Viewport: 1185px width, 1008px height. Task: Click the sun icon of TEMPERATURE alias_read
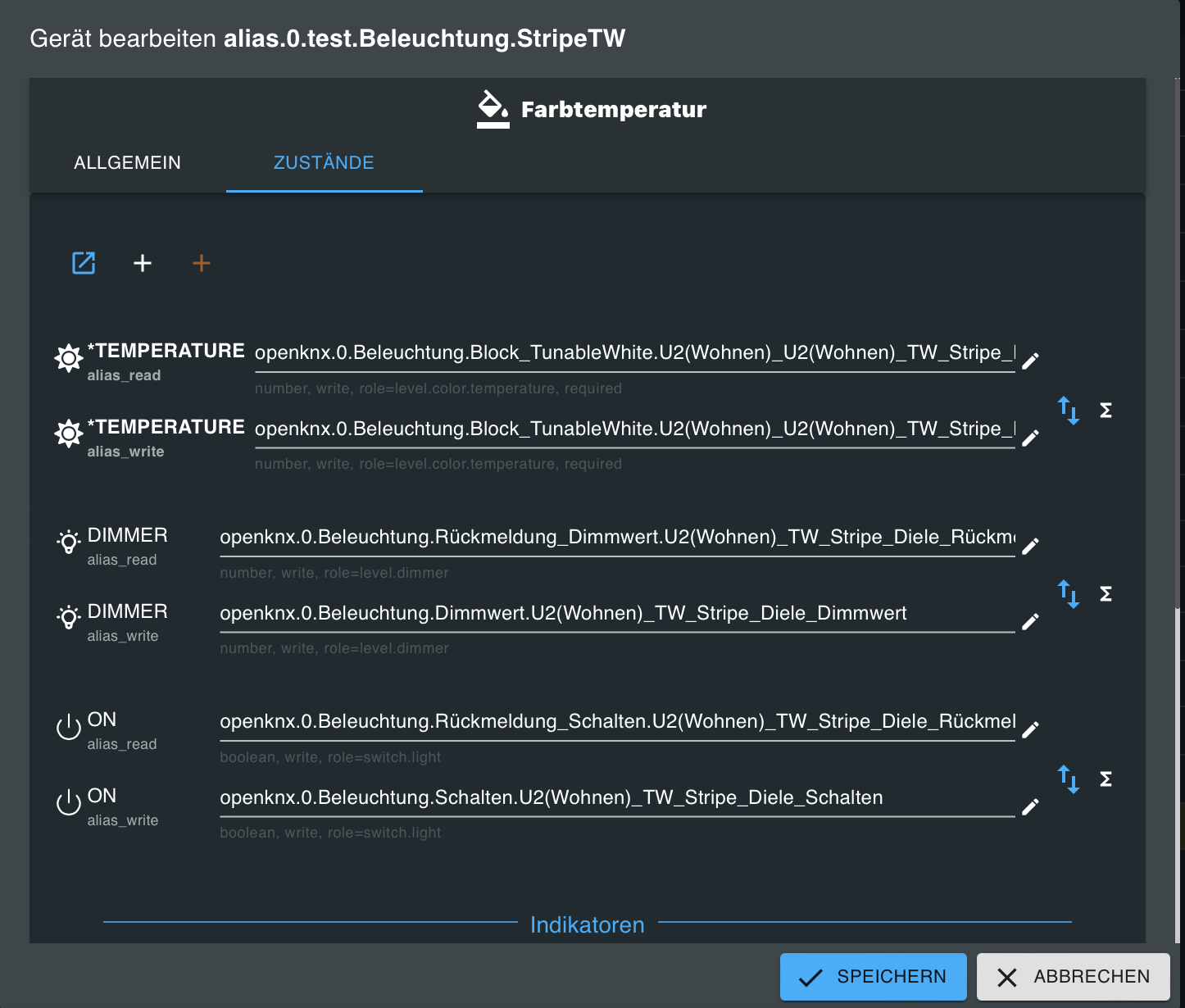pyautogui.click(x=69, y=358)
